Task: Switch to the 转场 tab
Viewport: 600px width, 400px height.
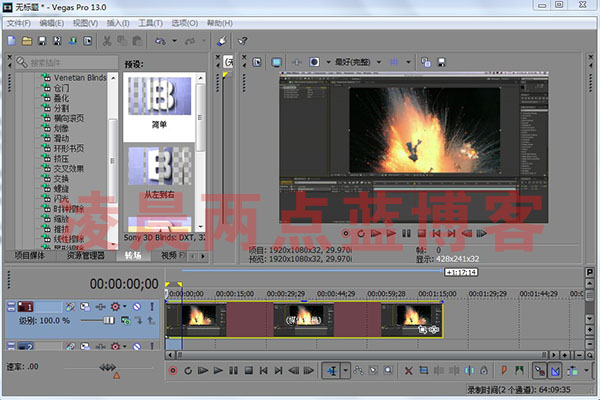Action: click(133, 255)
